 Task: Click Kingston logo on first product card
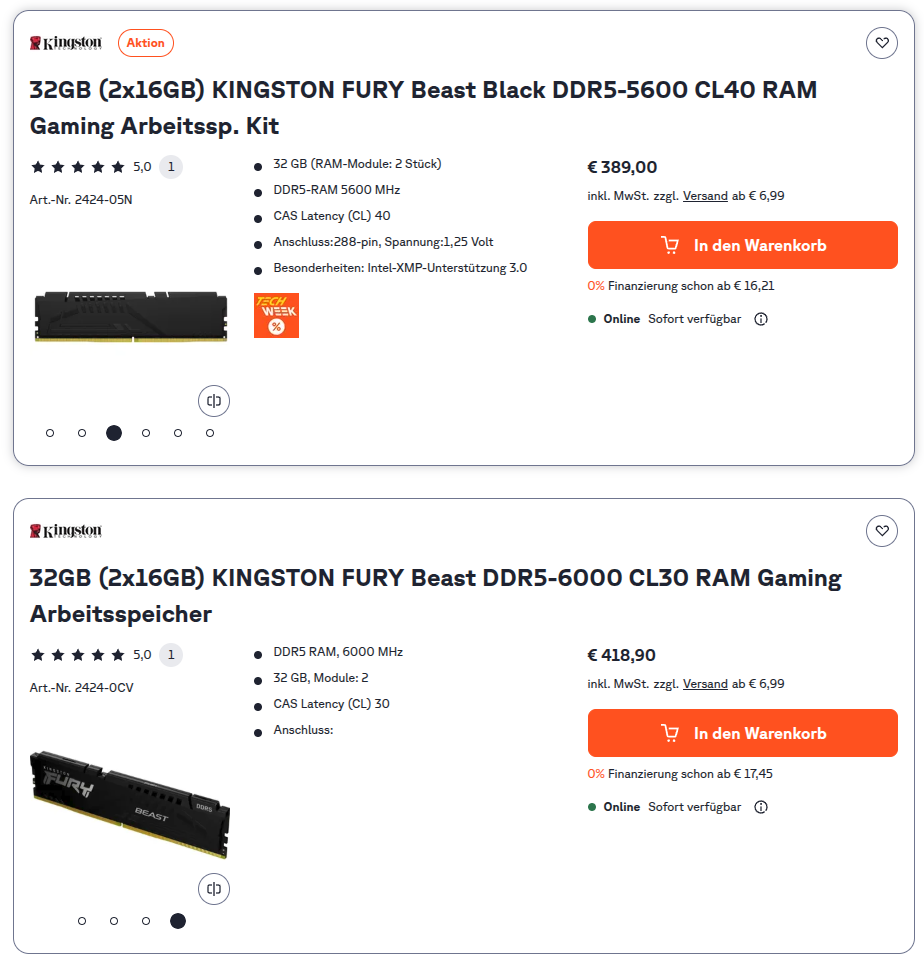[66, 43]
